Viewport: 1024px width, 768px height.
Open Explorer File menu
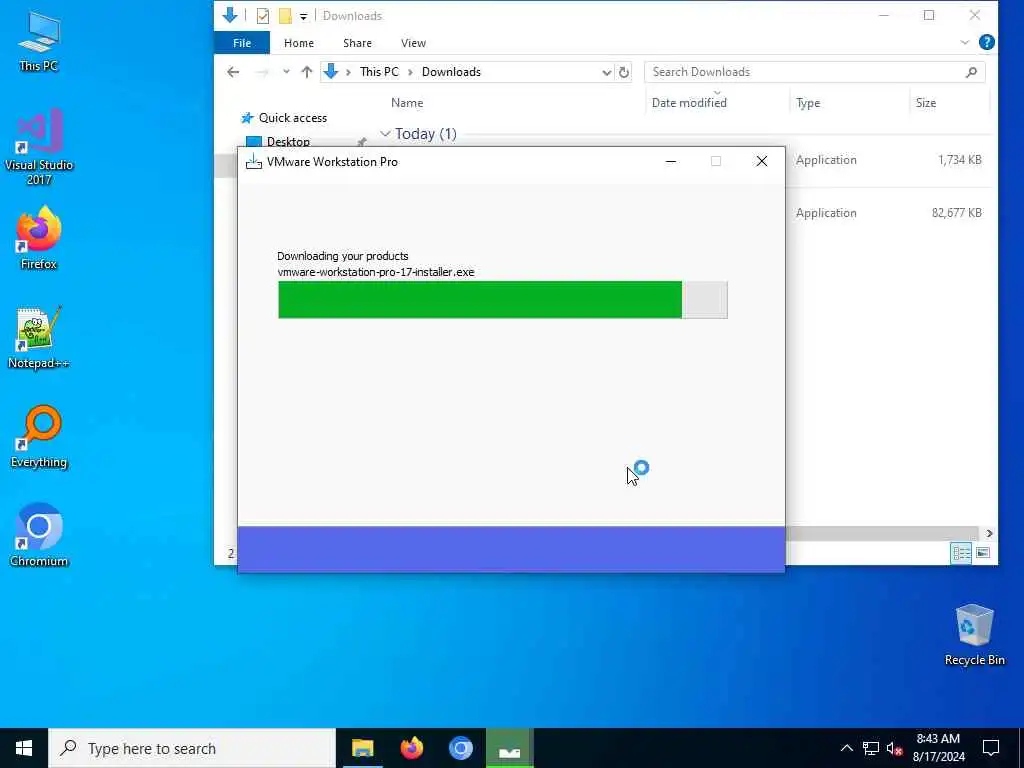[x=242, y=43]
